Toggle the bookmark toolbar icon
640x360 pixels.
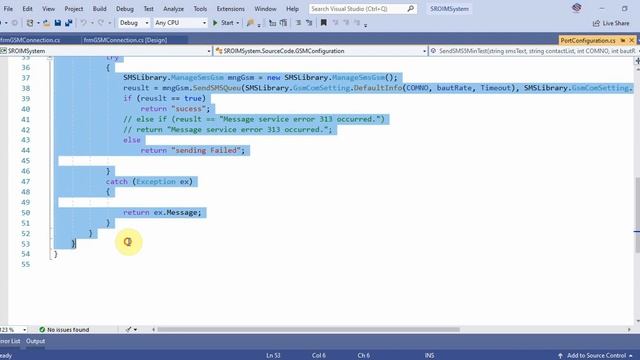pyautogui.click(x=324, y=23)
